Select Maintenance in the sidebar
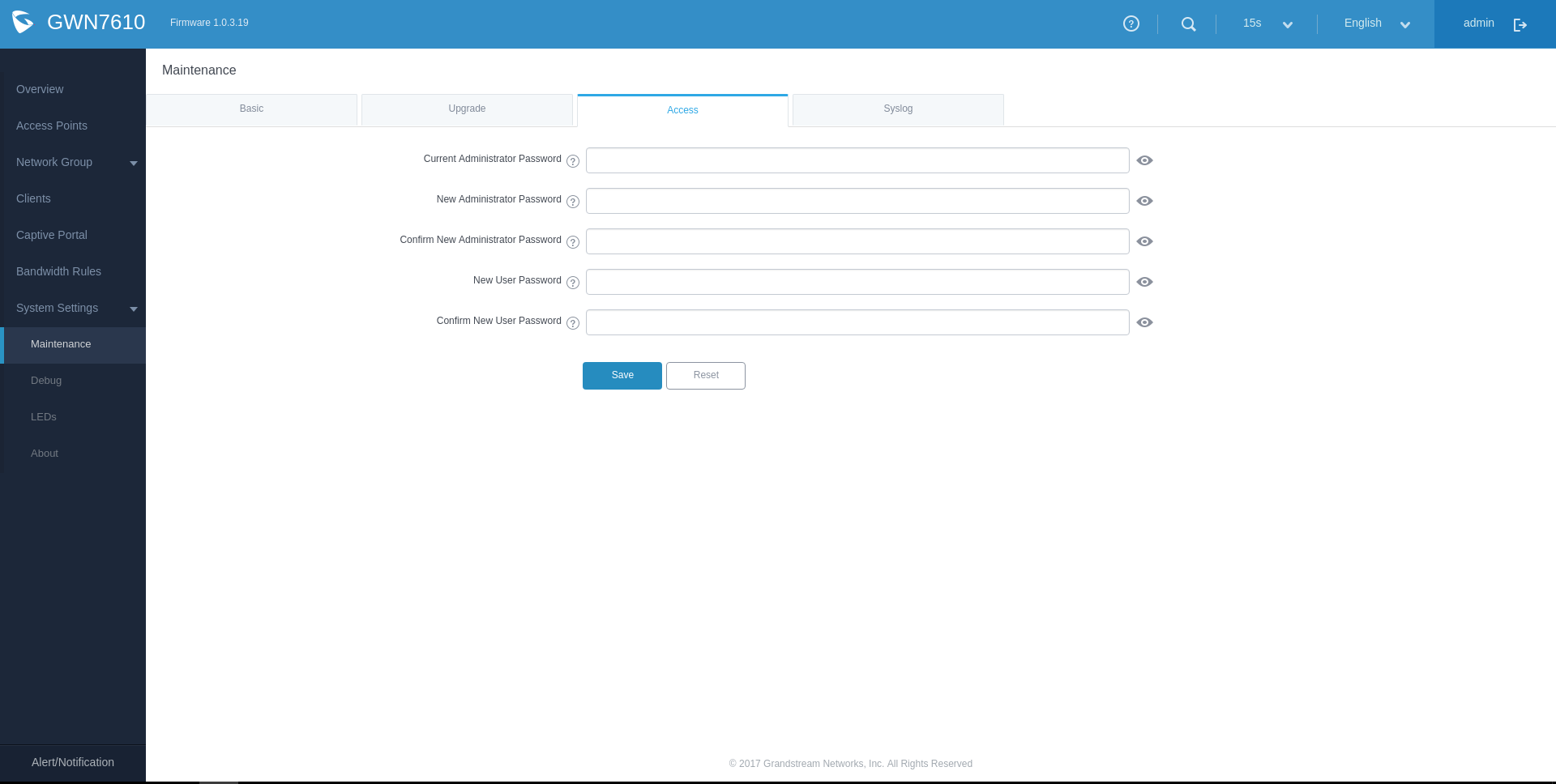 73,345
